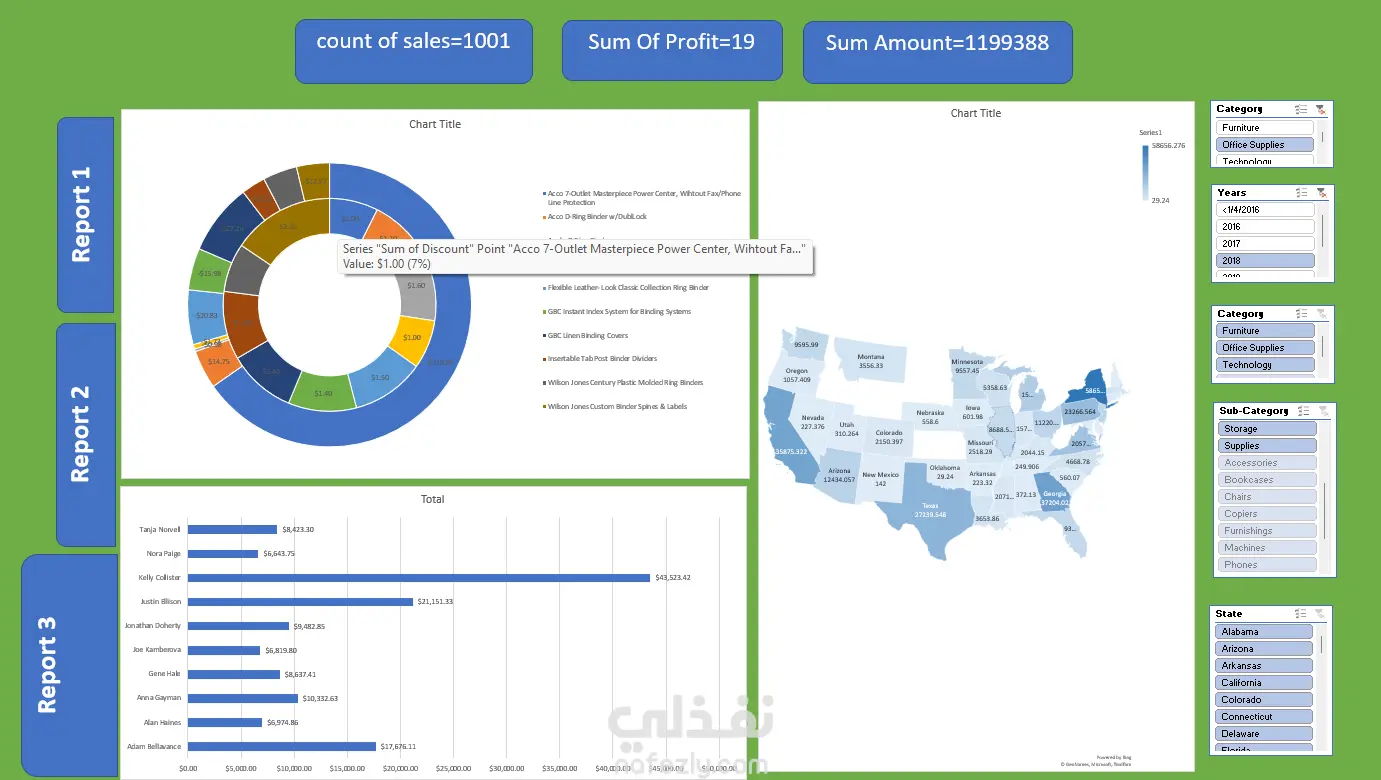
Task: Click the State slicer scrollbar
Action: [1322, 687]
